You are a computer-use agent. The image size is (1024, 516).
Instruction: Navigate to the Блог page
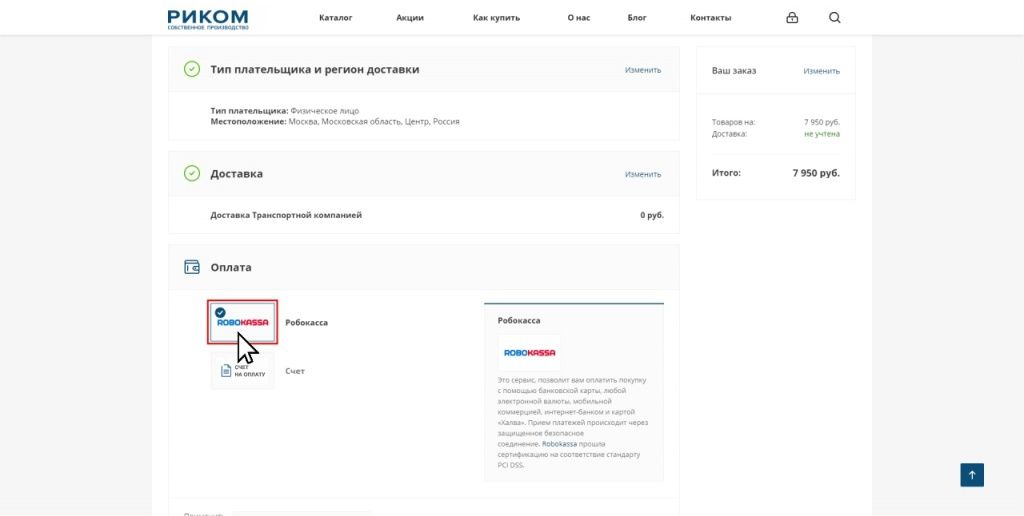coord(637,18)
